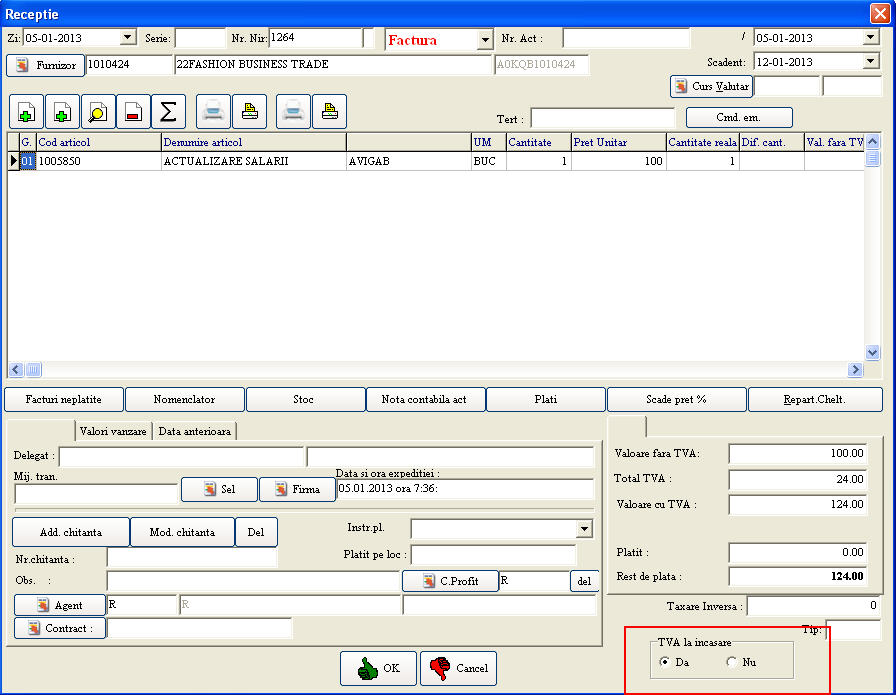The image size is (896, 695).
Task: Click into the Nr. Act input field
Action: click(x=626, y=38)
